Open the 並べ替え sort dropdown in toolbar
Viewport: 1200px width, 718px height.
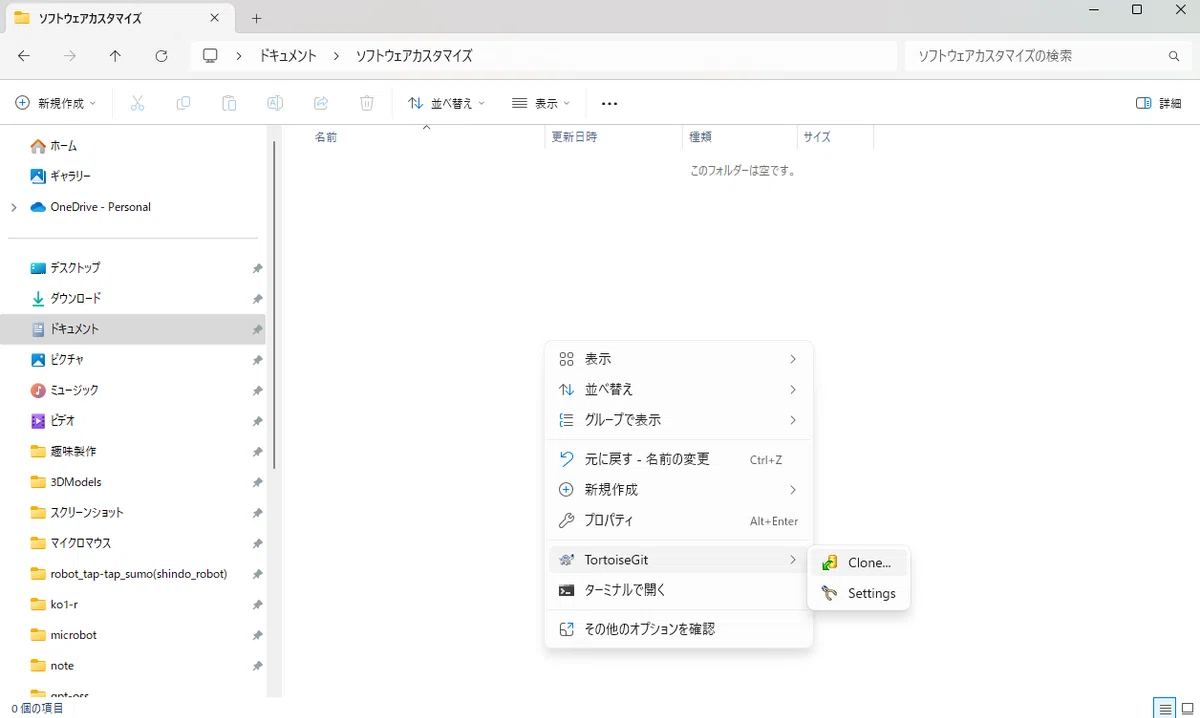[446, 103]
